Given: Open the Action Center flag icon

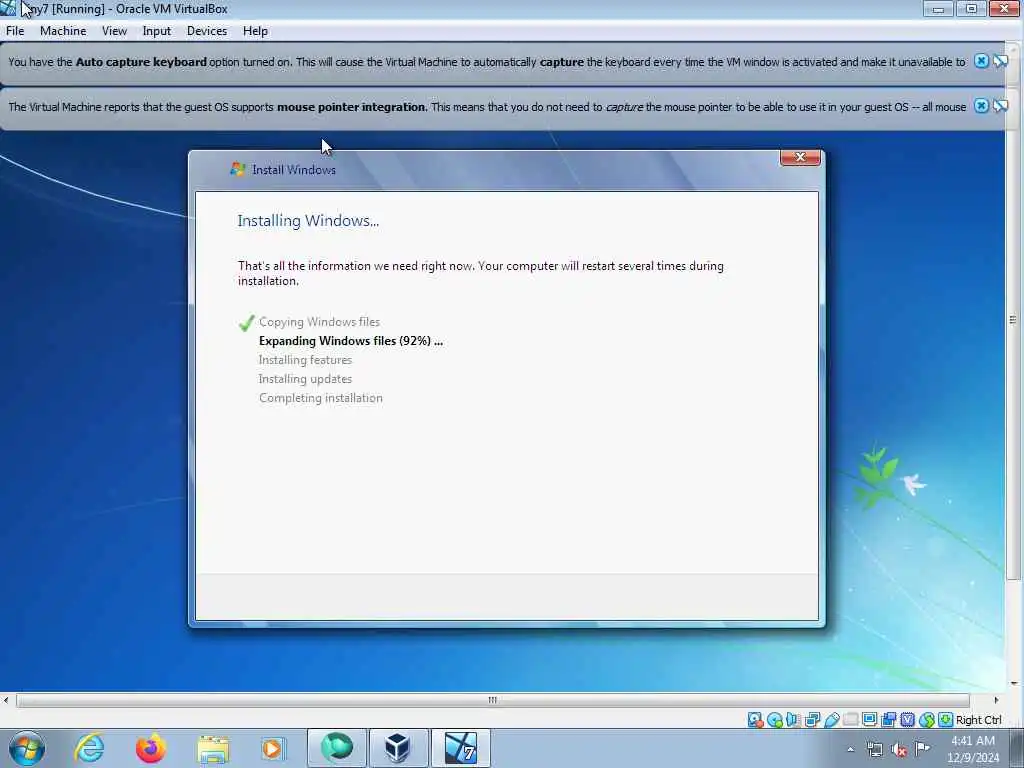Looking at the screenshot, I should click(x=922, y=748).
